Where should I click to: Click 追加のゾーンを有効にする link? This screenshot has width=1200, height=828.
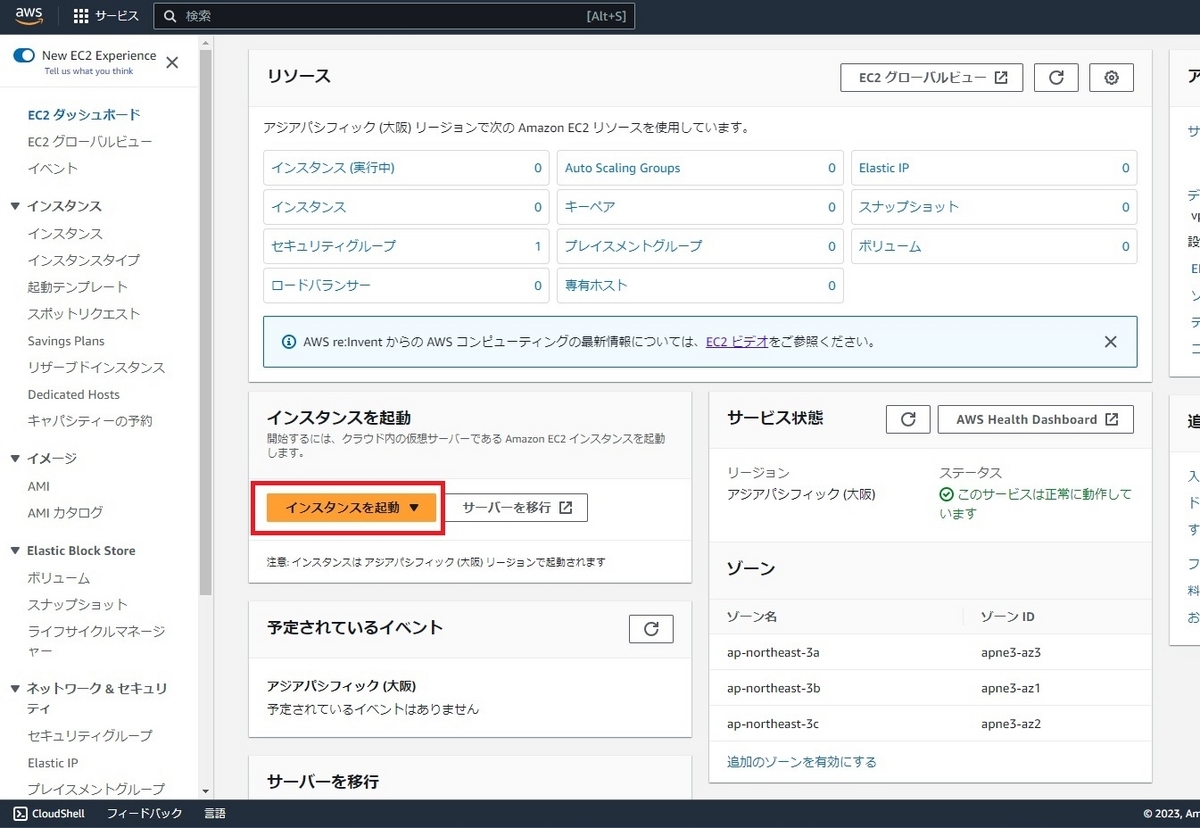coord(802,762)
